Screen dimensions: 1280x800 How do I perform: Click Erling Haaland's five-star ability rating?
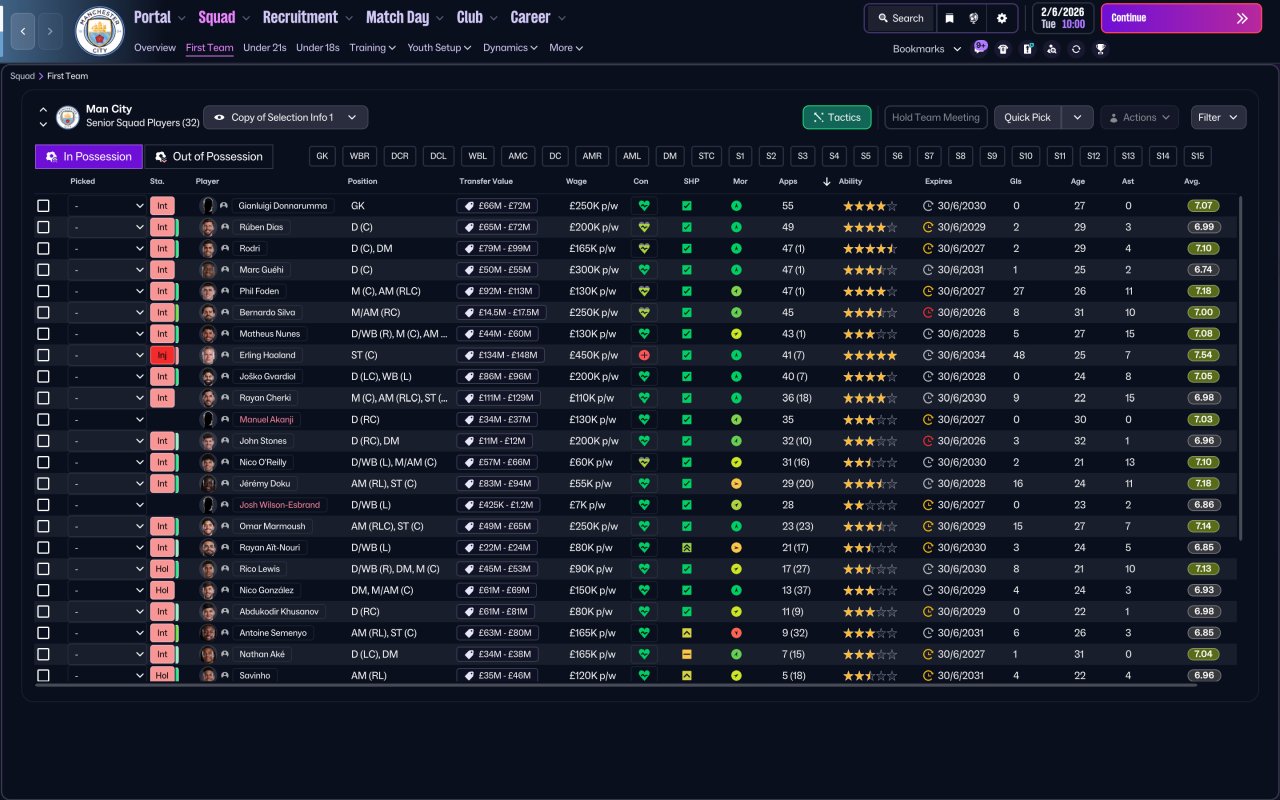tap(870, 355)
